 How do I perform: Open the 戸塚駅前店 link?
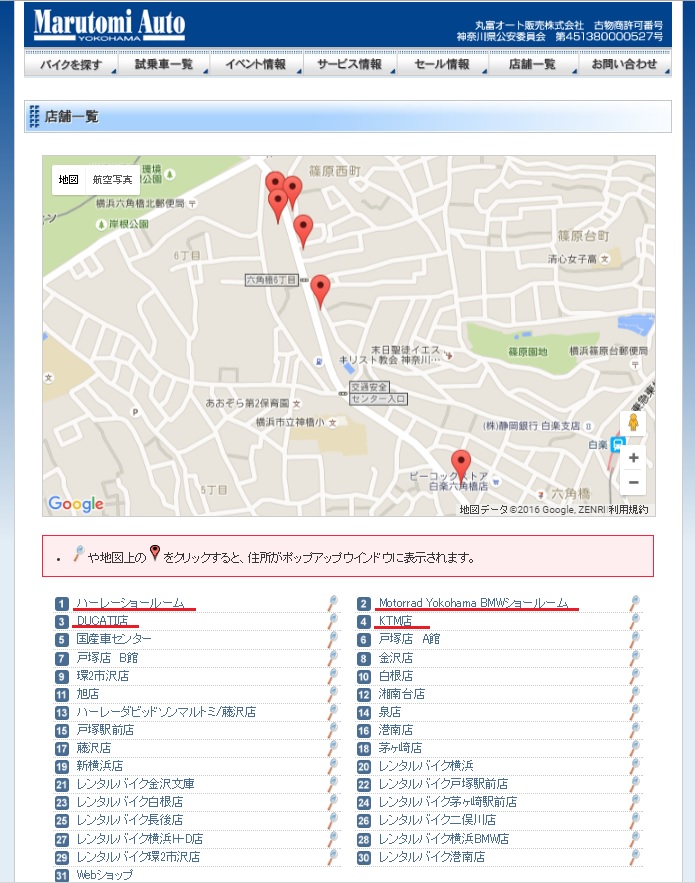click(105, 730)
